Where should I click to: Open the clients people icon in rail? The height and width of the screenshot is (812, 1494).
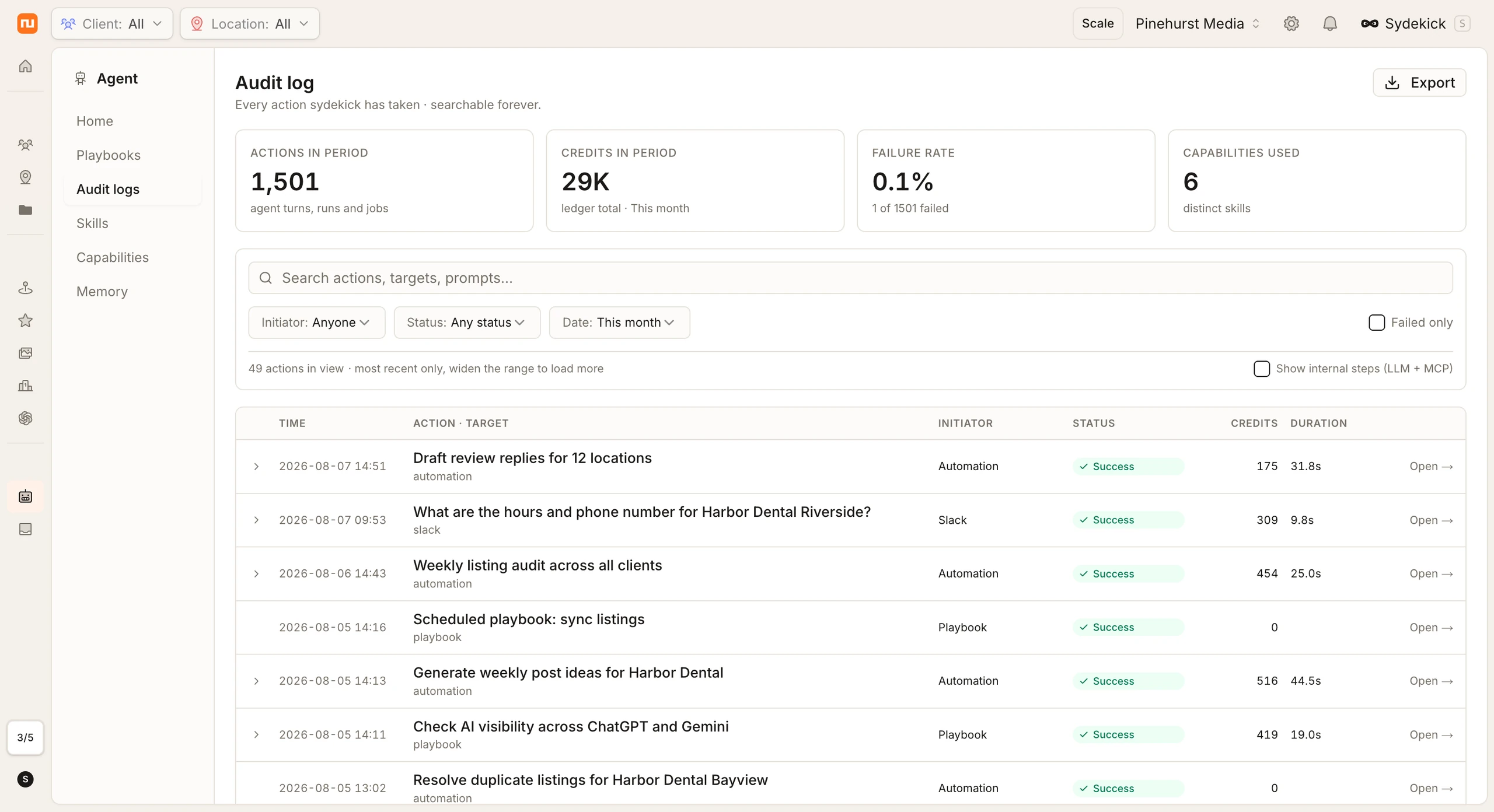[x=25, y=145]
